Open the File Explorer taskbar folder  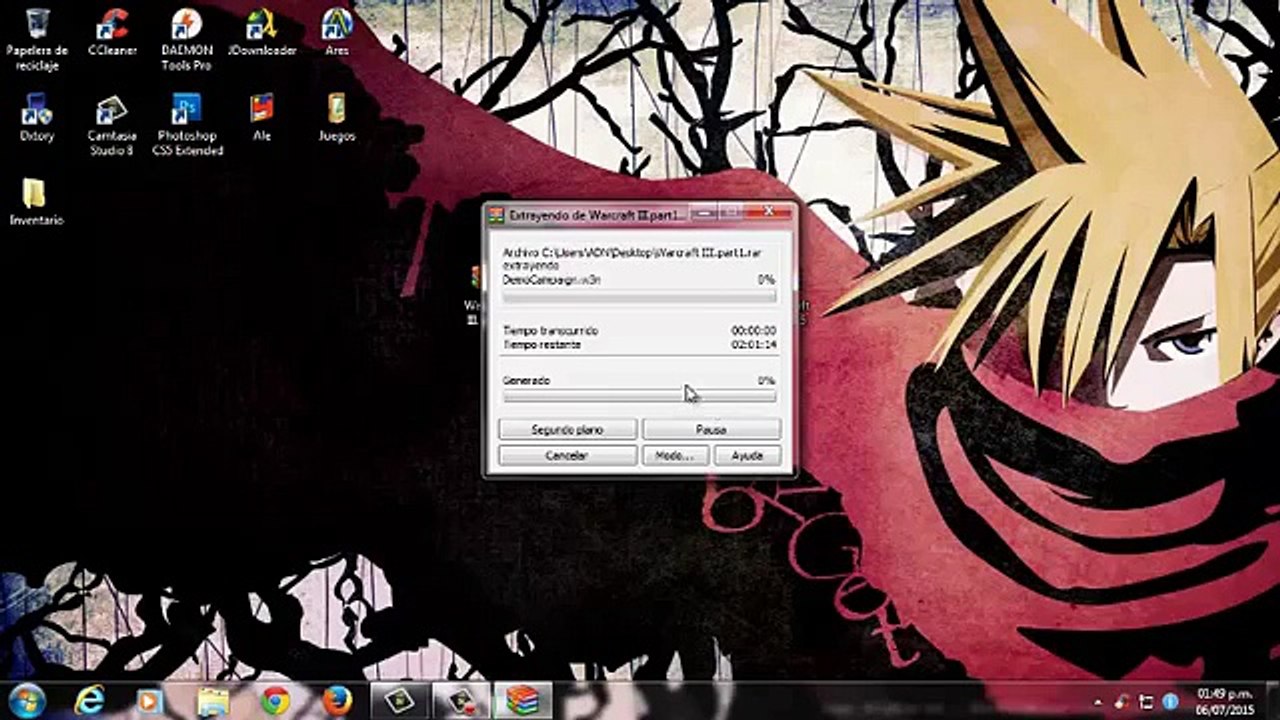coord(213,701)
